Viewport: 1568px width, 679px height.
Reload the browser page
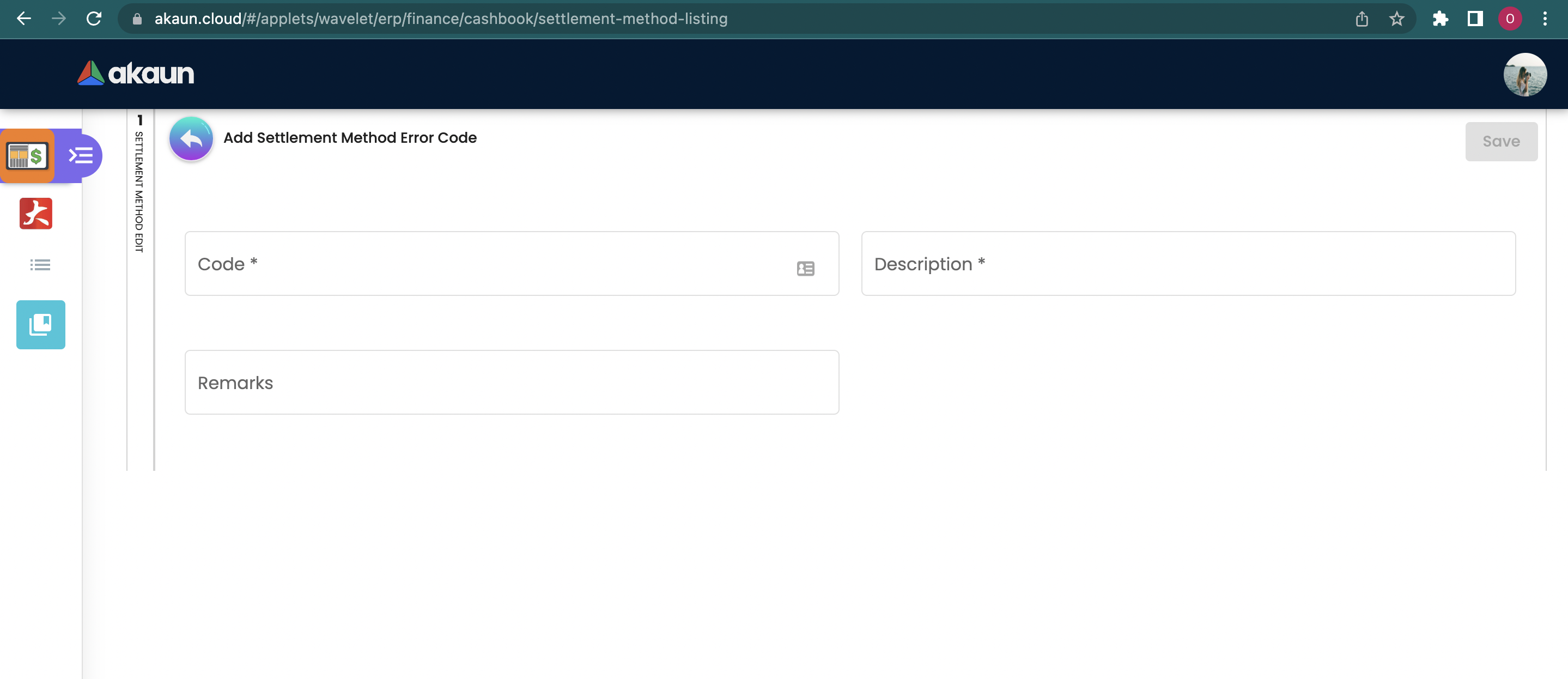click(x=94, y=19)
